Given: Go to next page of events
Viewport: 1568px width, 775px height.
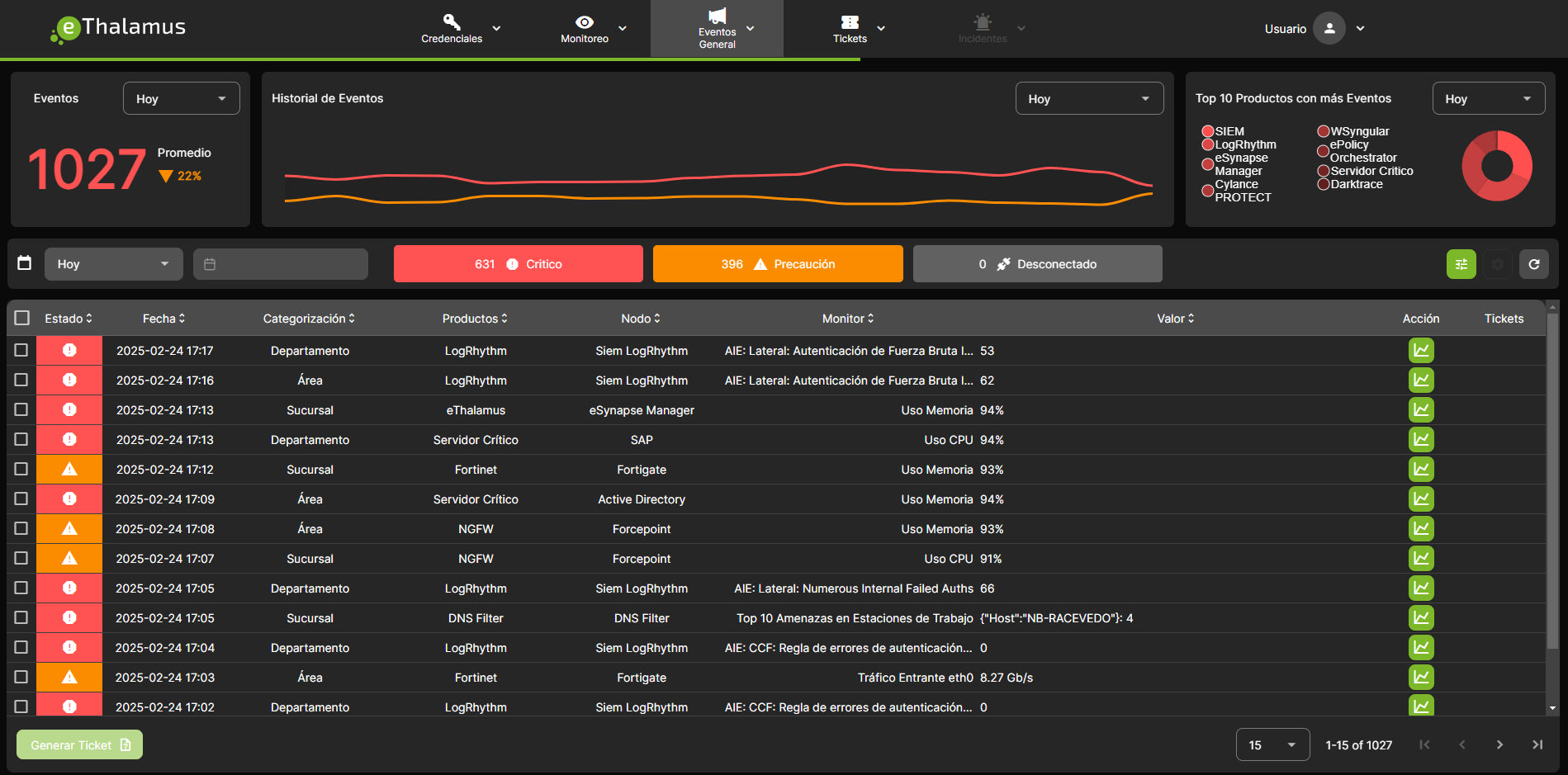Looking at the screenshot, I should coord(1499,744).
